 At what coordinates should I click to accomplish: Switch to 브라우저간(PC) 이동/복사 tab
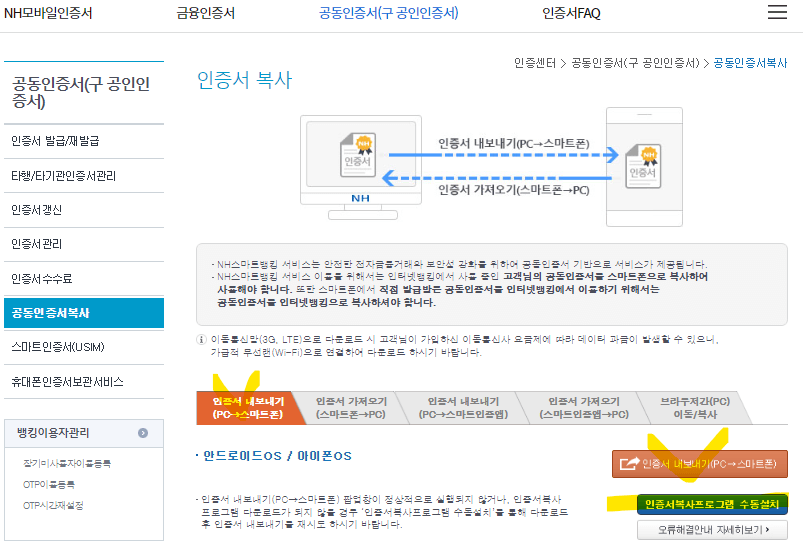[x=695, y=408]
